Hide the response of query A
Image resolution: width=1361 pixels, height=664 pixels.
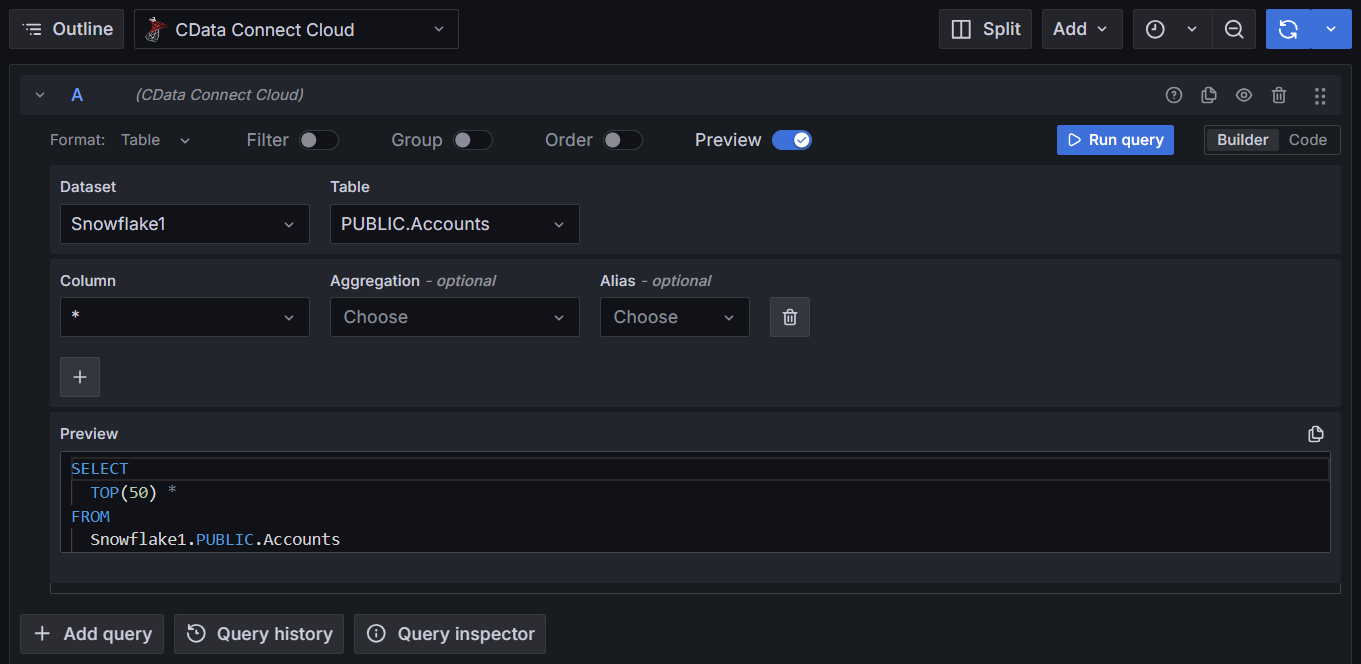(1244, 95)
